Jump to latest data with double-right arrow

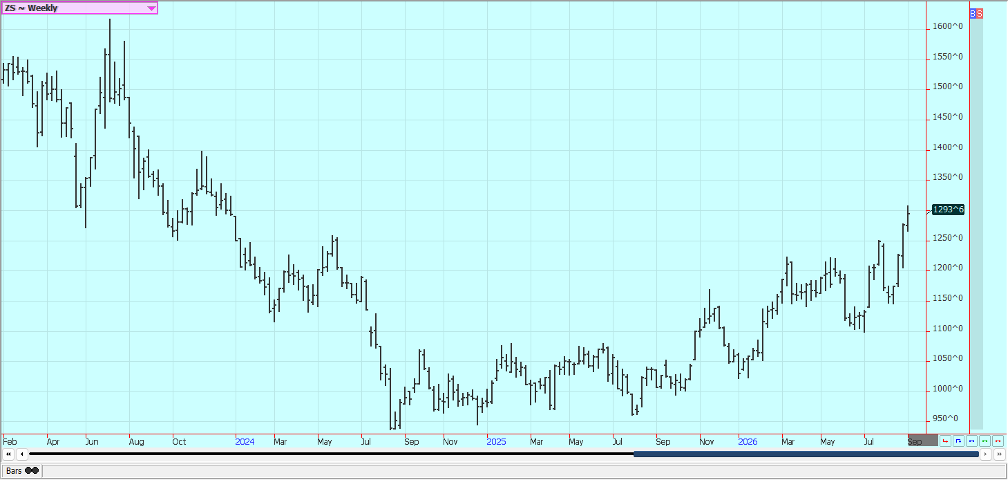[999, 454]
